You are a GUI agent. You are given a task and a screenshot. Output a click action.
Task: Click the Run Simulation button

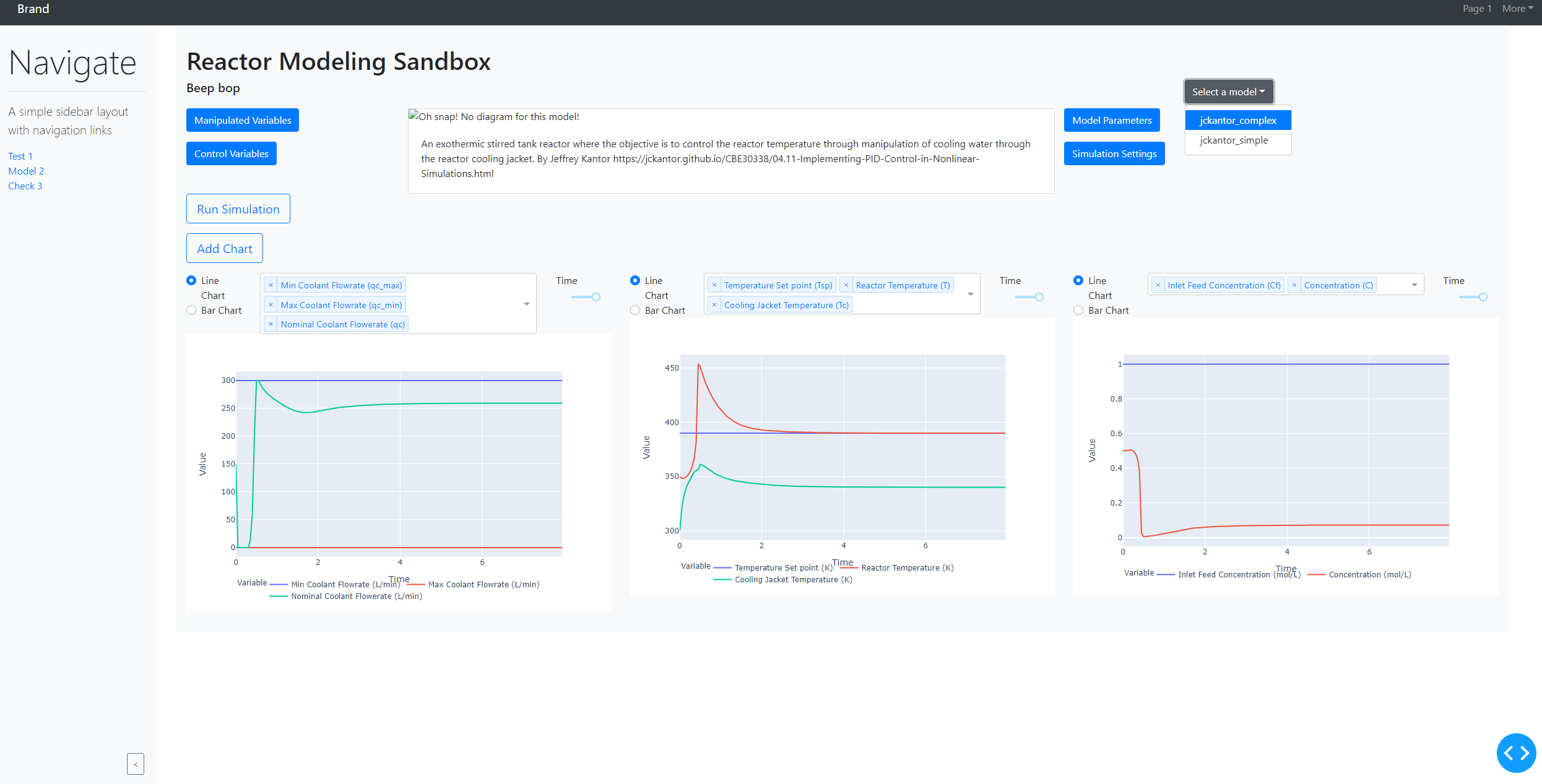238,209
